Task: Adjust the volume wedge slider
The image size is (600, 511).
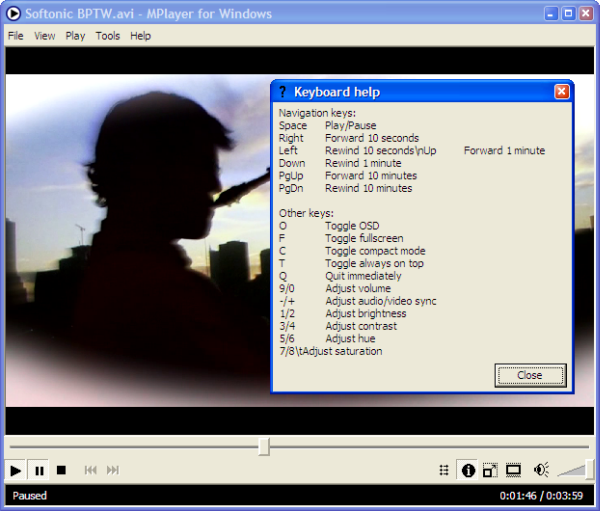Action: [x=574, y=470]
